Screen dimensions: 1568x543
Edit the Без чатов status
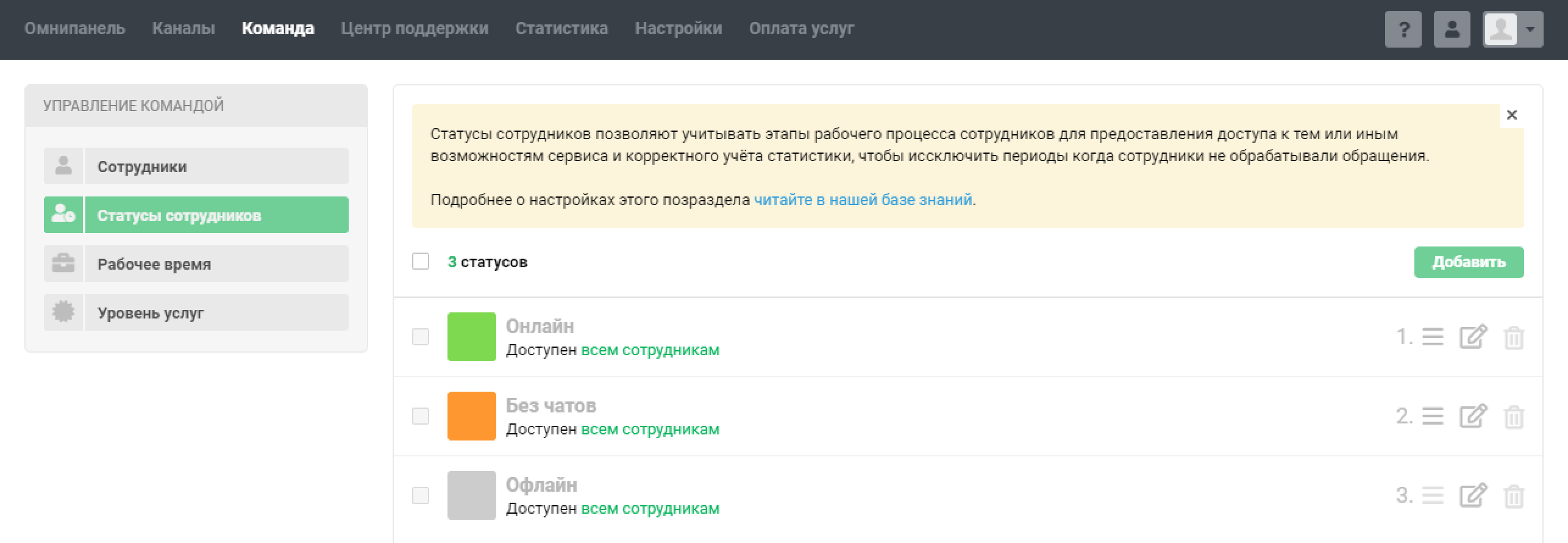tap(1473, 416)
